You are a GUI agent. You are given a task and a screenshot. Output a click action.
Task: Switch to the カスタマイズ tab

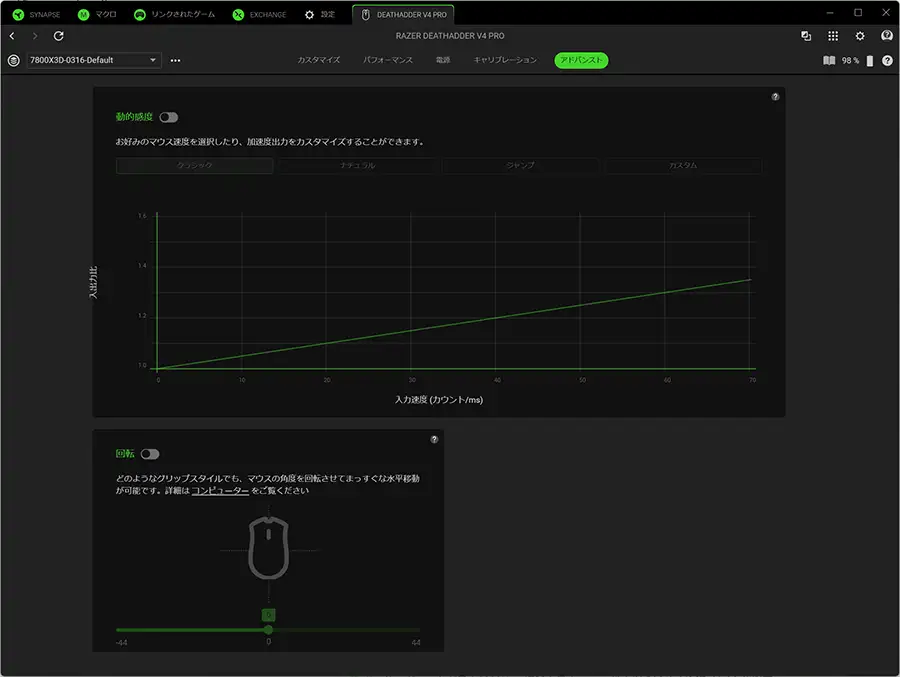(x=319, y=60)
